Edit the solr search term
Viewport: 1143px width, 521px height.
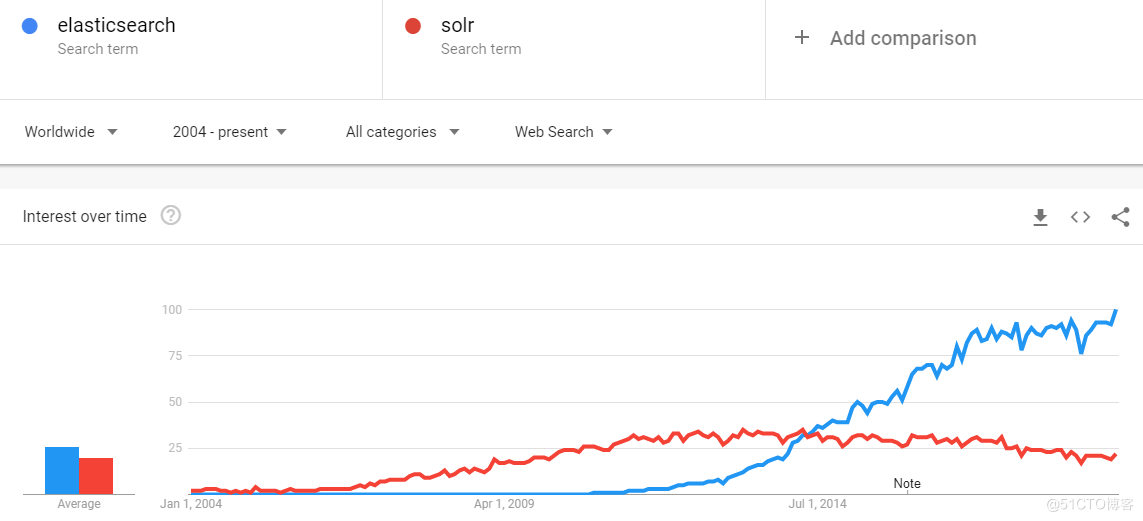point(458,25)
